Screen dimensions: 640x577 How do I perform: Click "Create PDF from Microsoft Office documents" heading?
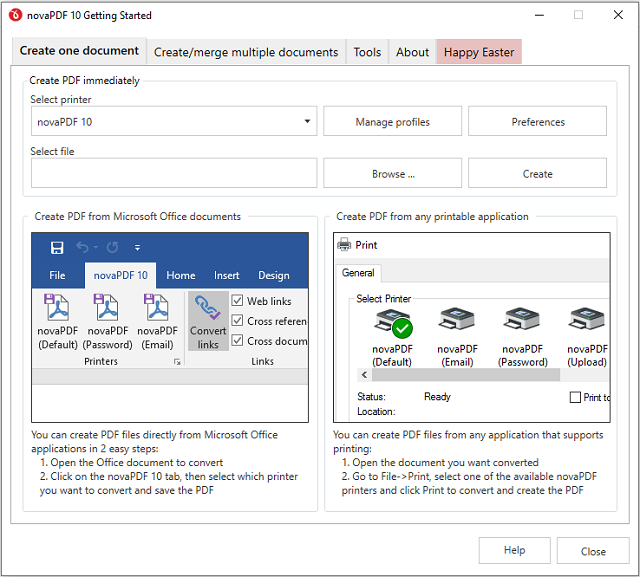click(138, 216)
